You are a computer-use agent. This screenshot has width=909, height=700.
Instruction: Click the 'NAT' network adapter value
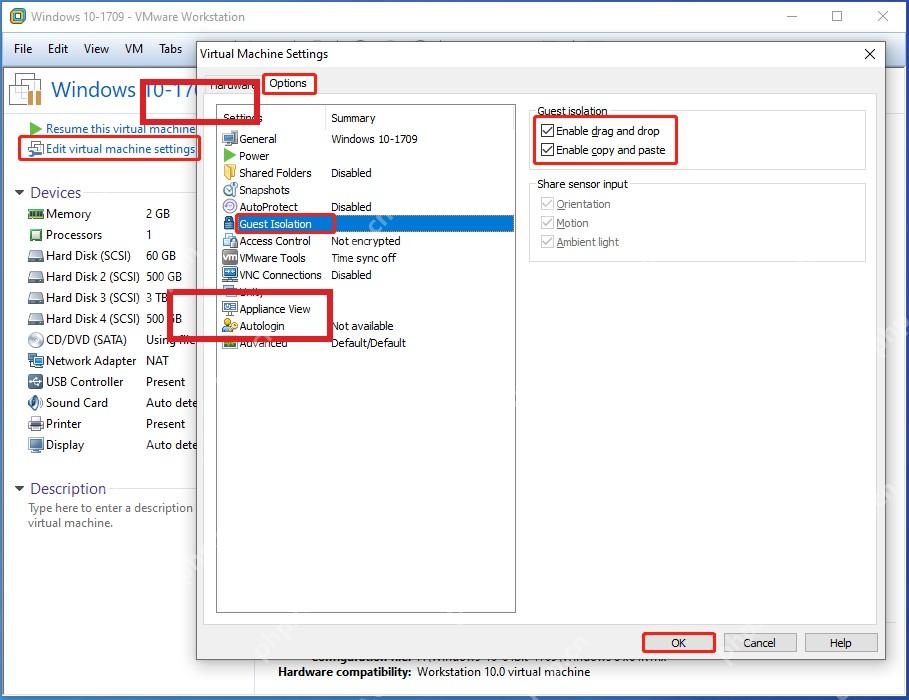(157, 361)
